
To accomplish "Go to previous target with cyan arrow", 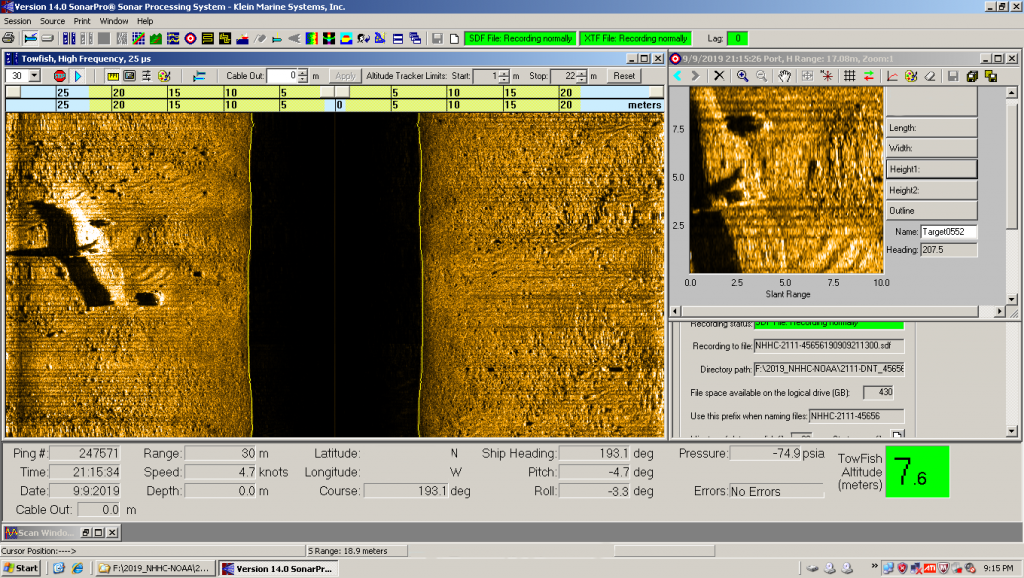I will (x=677, y=75).
